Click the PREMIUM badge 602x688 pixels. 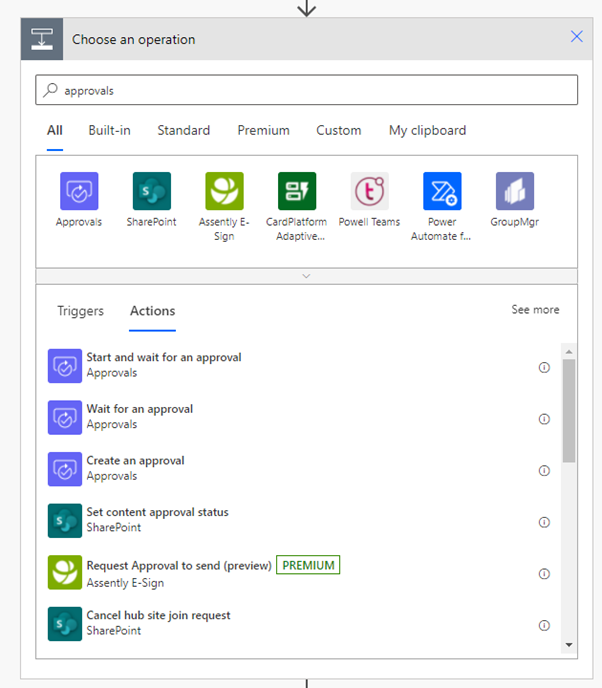[x=308, y=565]
